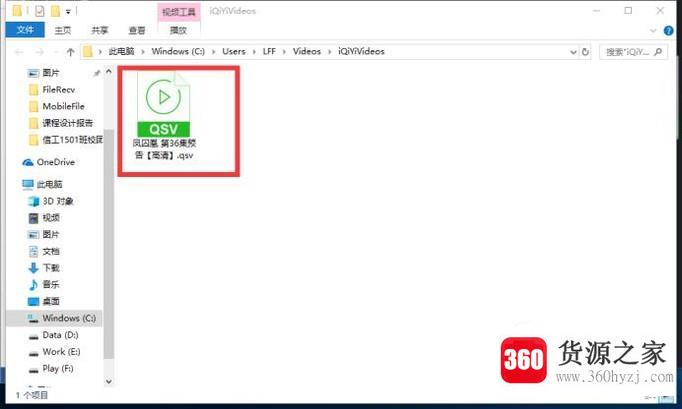Click the folder icon in address bar

pyautogui.click(x=88, y=52)
